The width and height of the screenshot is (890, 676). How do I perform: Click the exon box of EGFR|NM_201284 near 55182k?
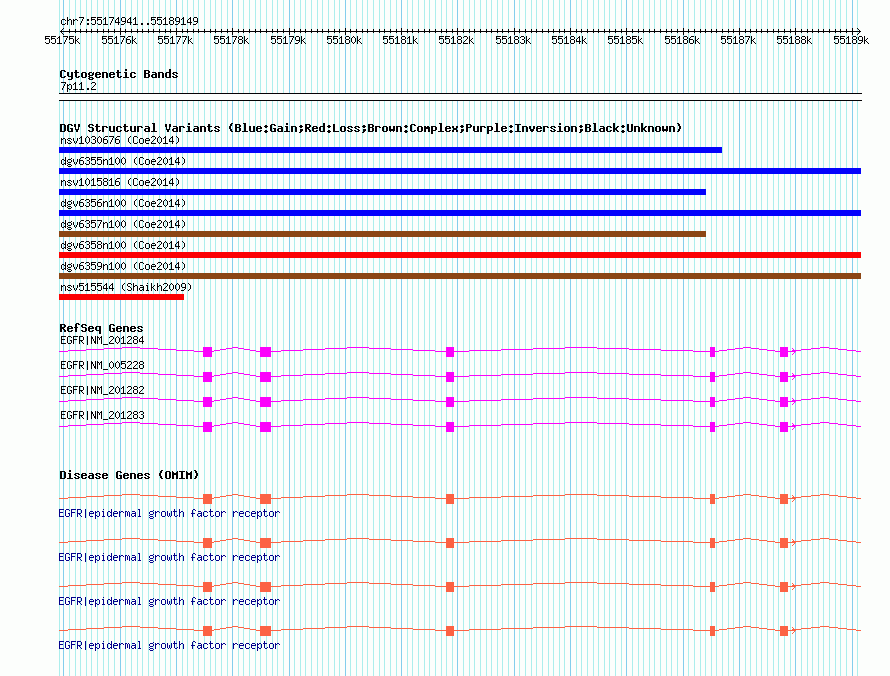tap(450, 352)
